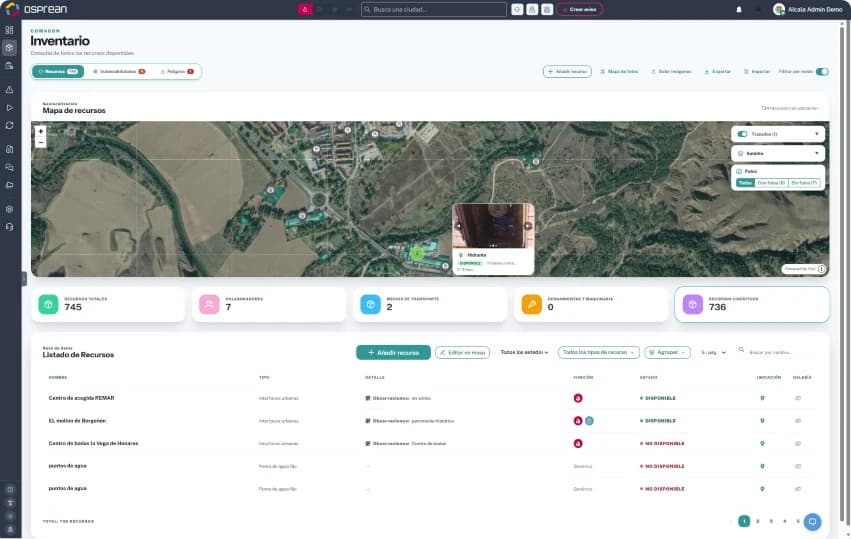
Task: Click Mapa de fotos link
Action: [x=619, y=72]
